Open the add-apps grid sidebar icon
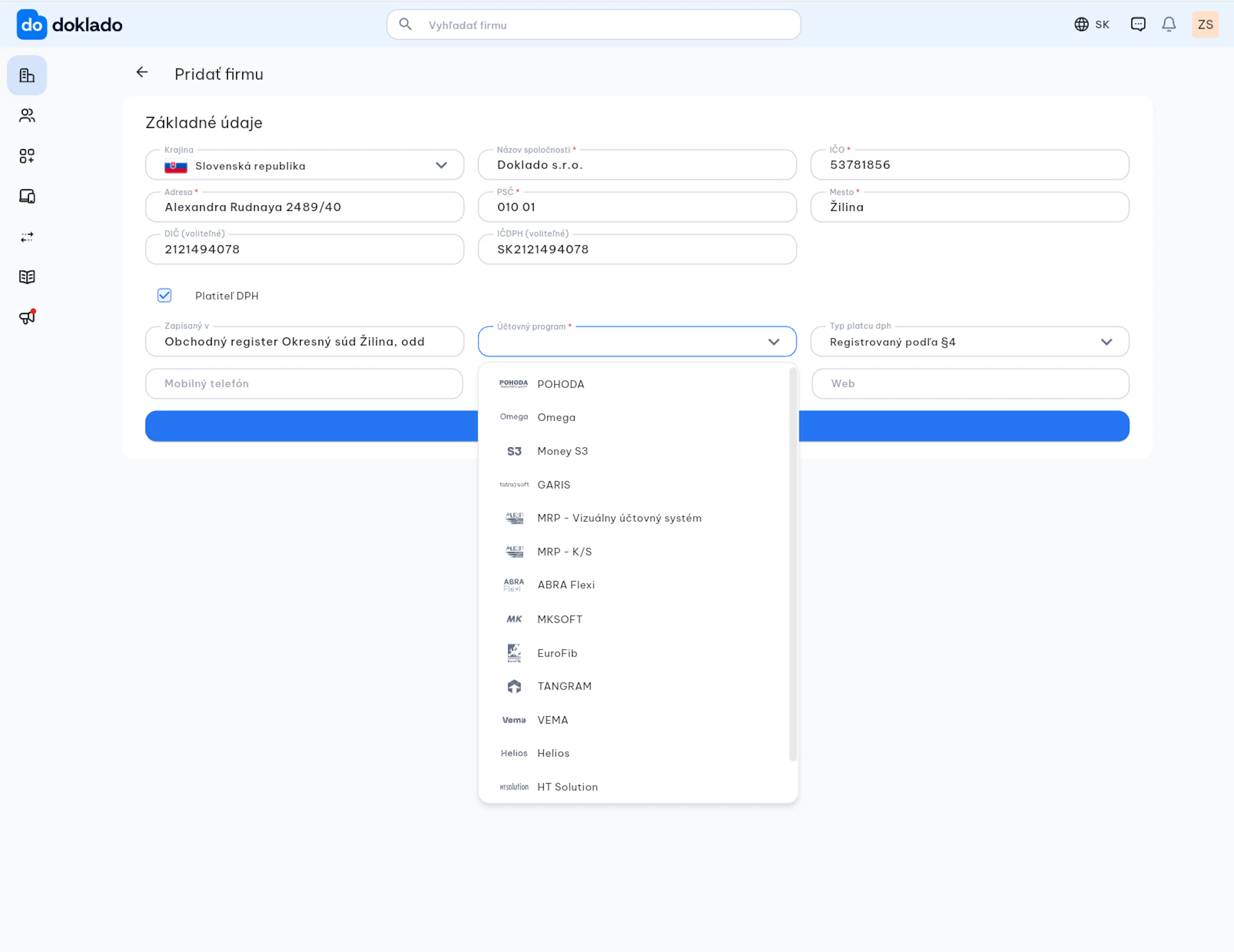This screenshot has height=952, width=1234. [27, 156]
